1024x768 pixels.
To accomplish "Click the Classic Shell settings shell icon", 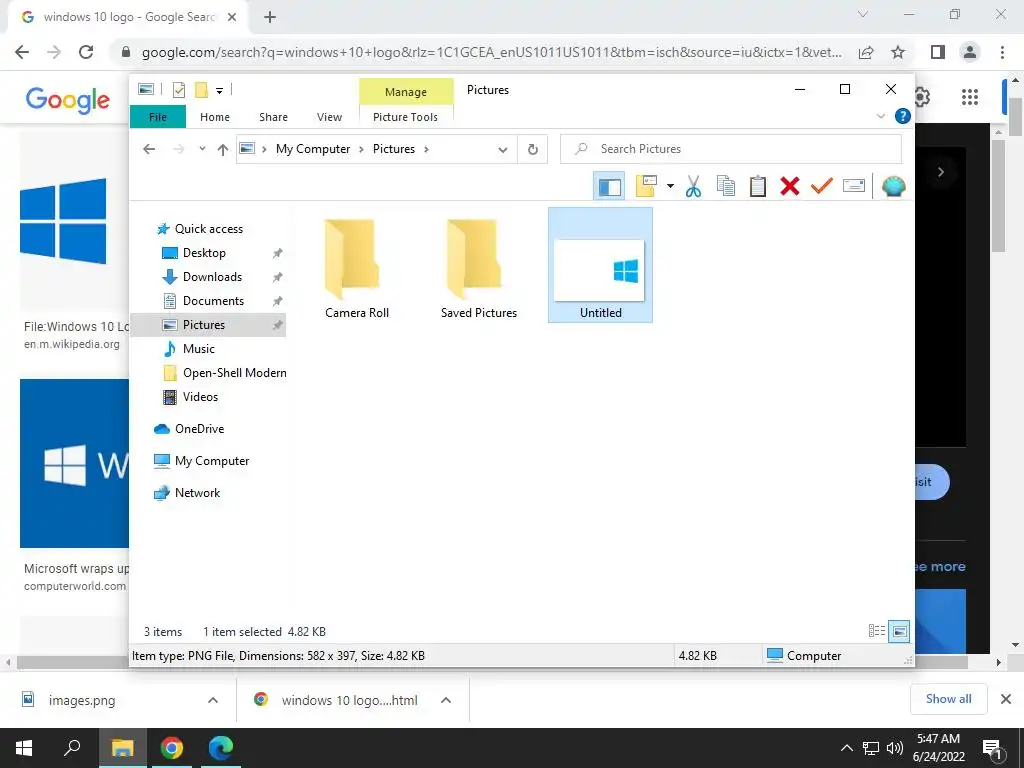I will 893,186.
